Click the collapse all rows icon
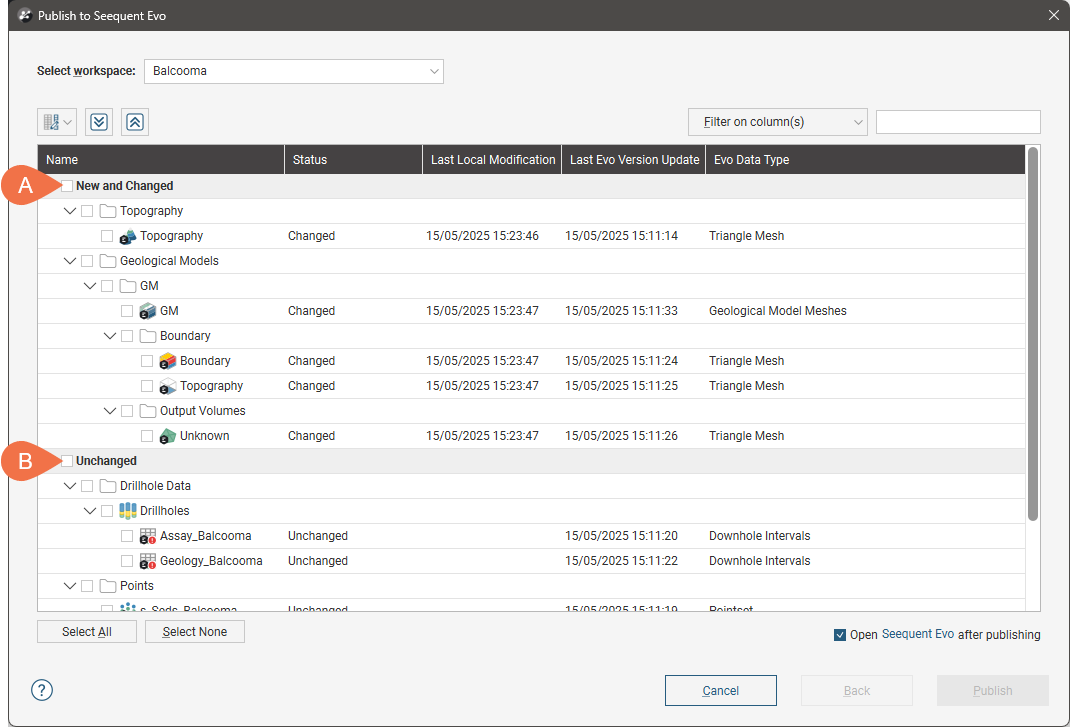1070x727 pixels. 135,122
